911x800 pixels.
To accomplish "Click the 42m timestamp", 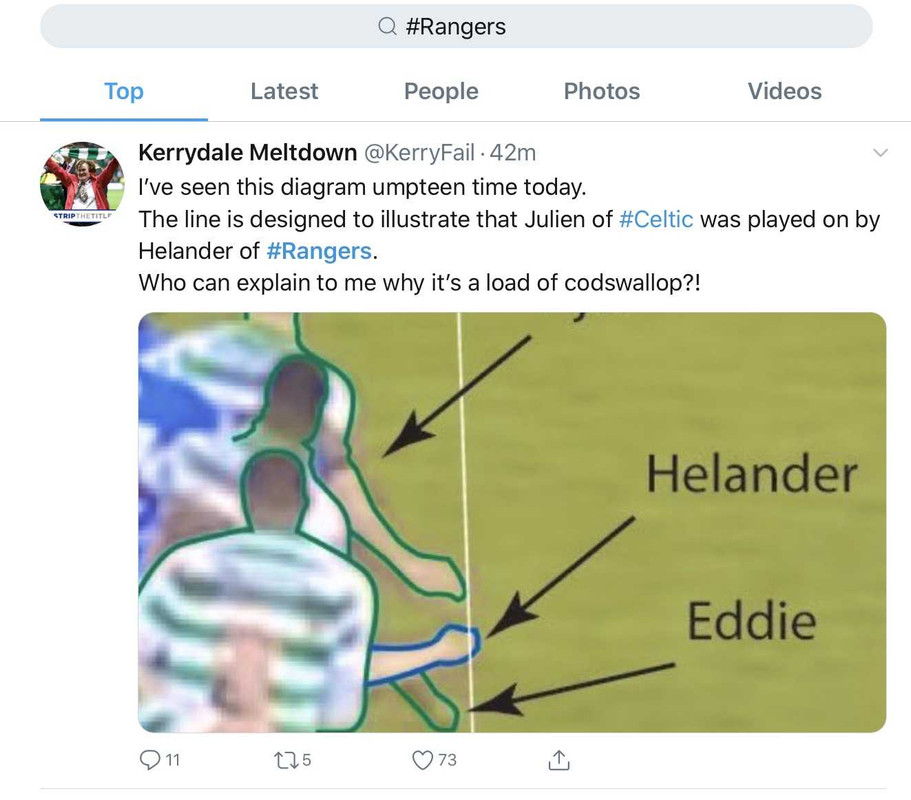I will pyautogui.click(x=513, y=153).
